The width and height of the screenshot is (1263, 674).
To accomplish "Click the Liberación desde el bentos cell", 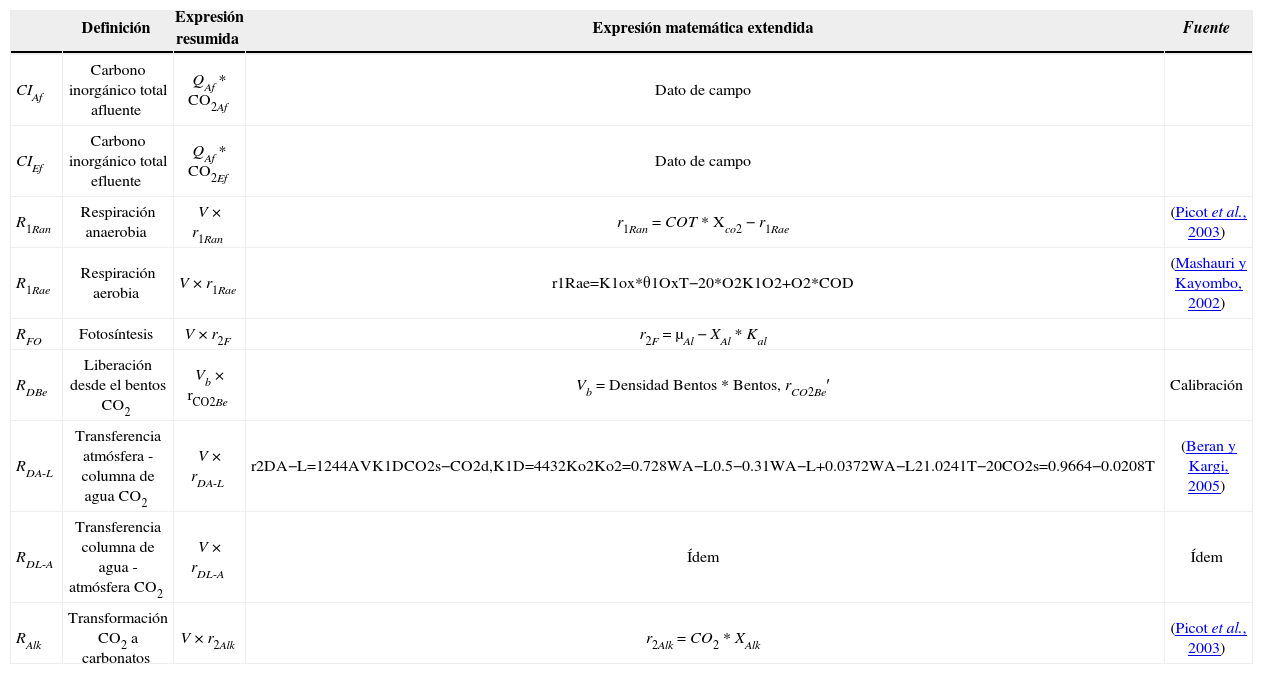I will click(118, 385).
